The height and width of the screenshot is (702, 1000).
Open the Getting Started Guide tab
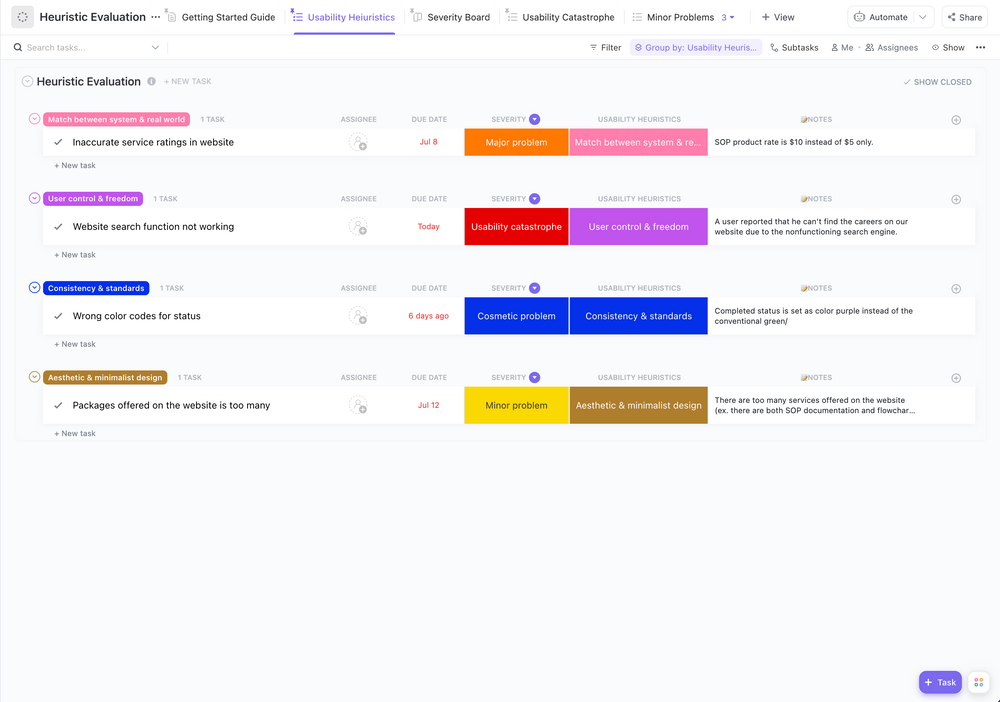coord(228,17)
